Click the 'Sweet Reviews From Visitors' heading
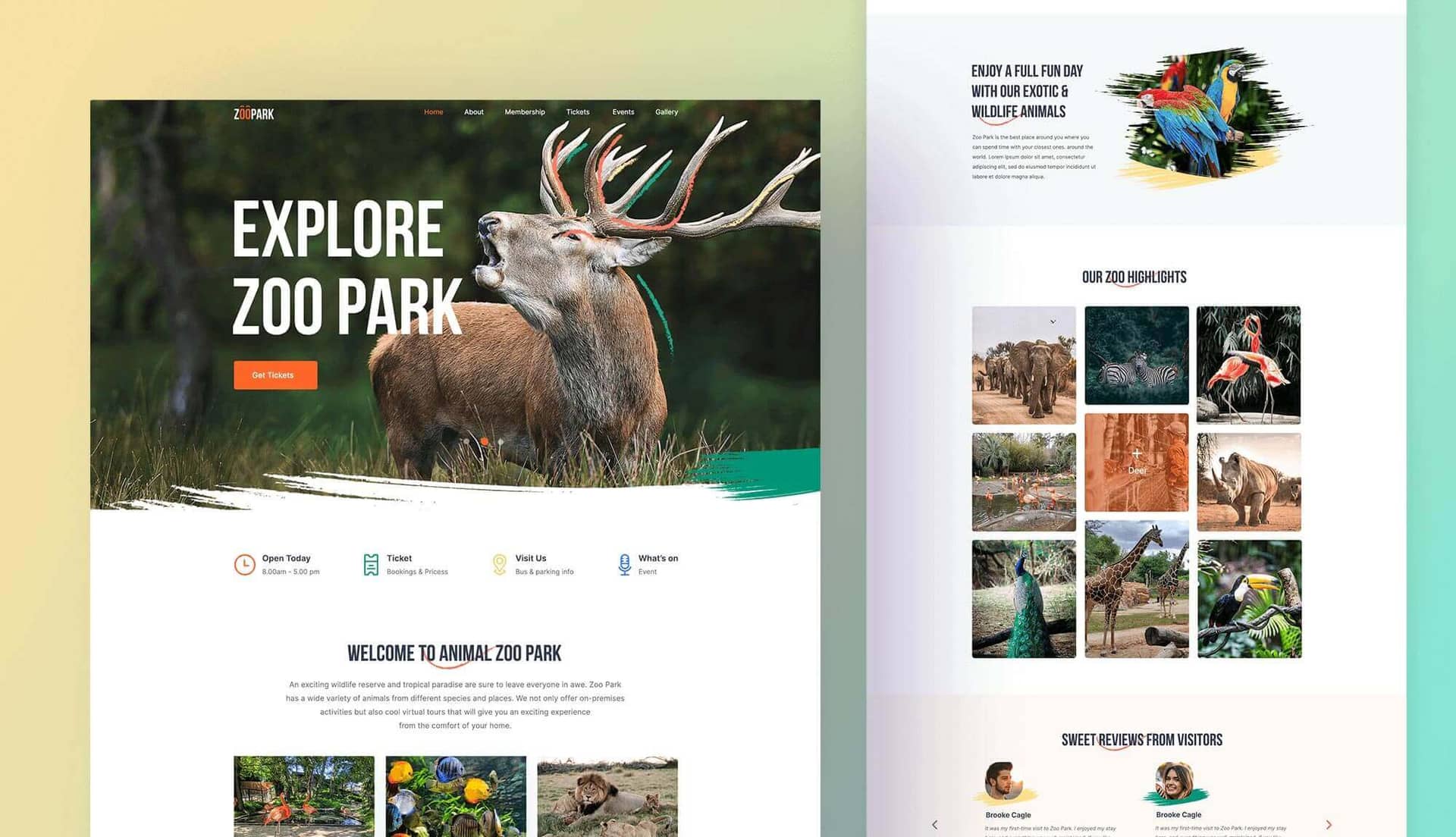This screenshot has height=837, width=1456. pyautogui.click(x=1141, y=740)
